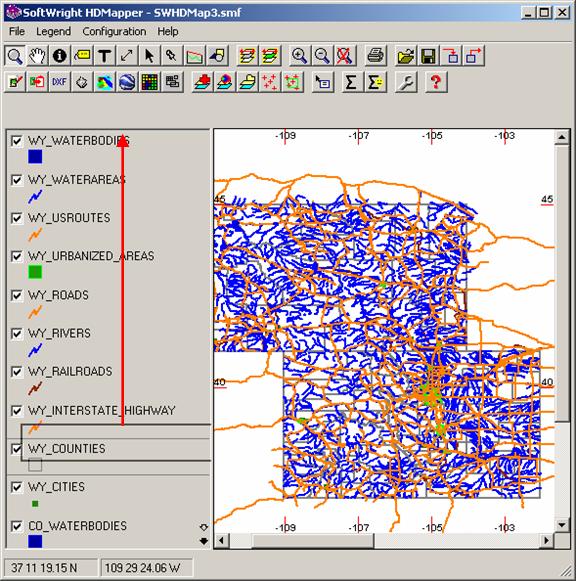The image size is (576, 581).
Task: Open the Google Earth globe icon
Action: pos(127,82)
